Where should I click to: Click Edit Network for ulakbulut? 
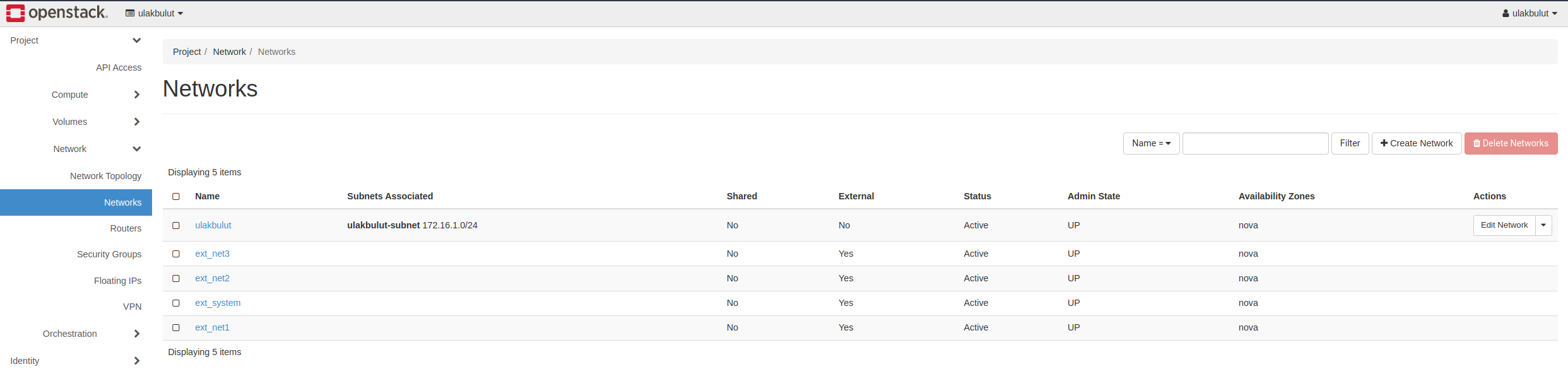tap(1504, 225)
